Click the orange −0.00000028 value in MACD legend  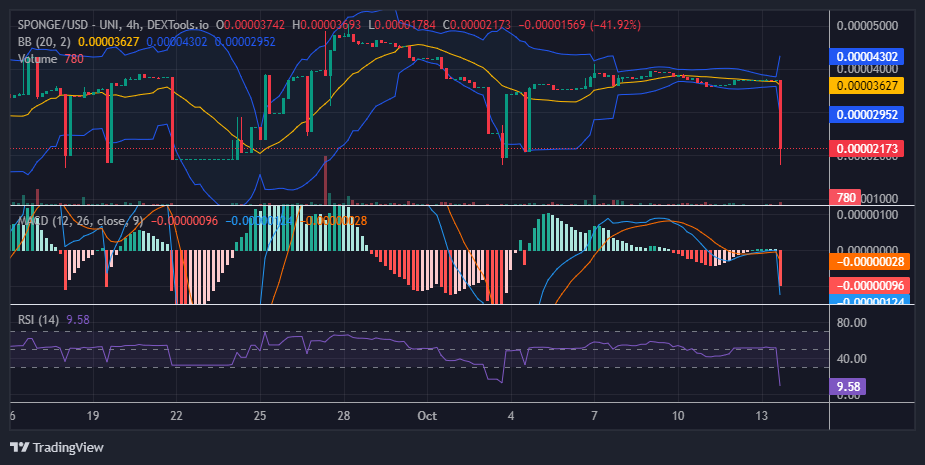click(x=334, y=221)
